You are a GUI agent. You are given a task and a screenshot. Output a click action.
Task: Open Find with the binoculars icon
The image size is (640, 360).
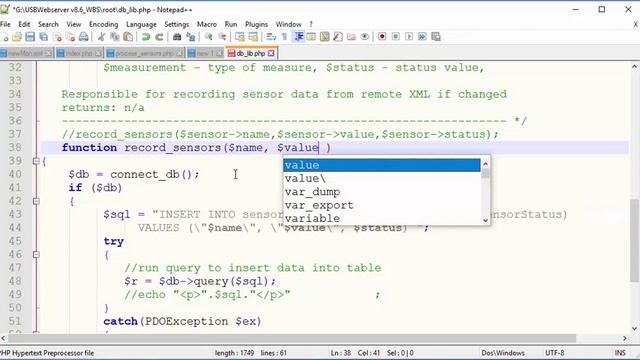click(x=177, y=37)
